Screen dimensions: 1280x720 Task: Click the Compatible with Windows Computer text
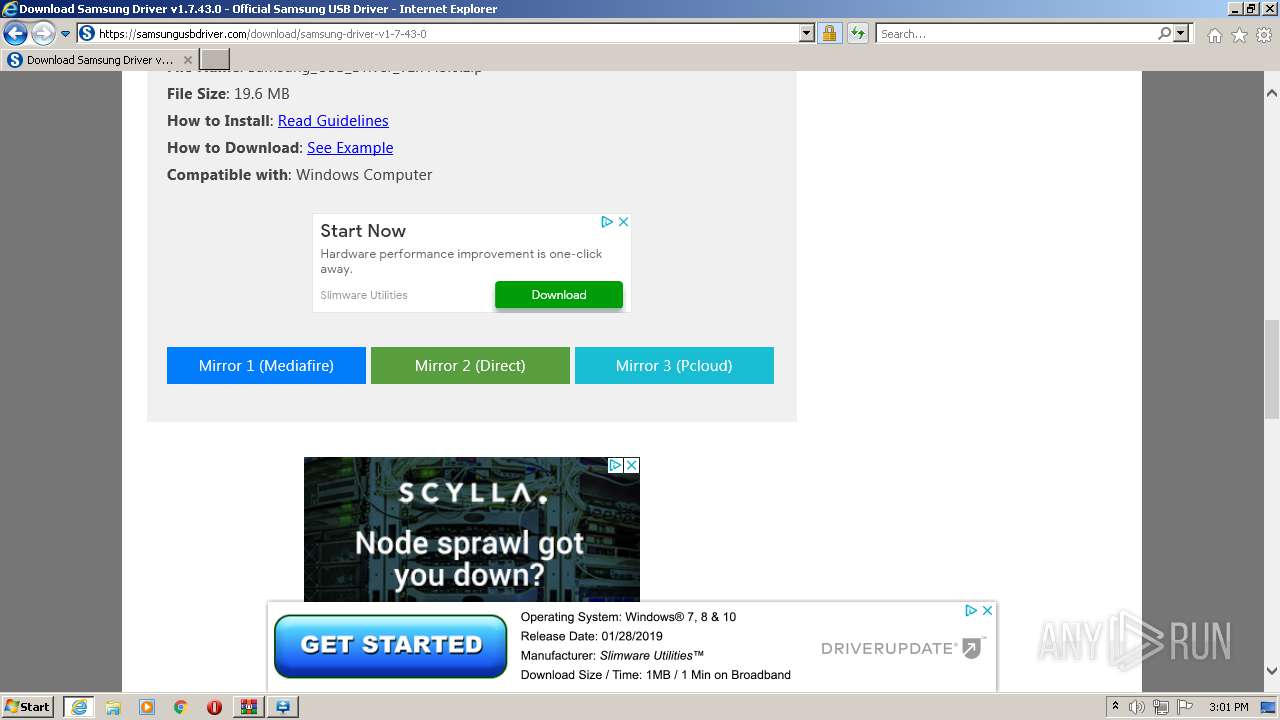pyautogui.click(x=300, y=175)
